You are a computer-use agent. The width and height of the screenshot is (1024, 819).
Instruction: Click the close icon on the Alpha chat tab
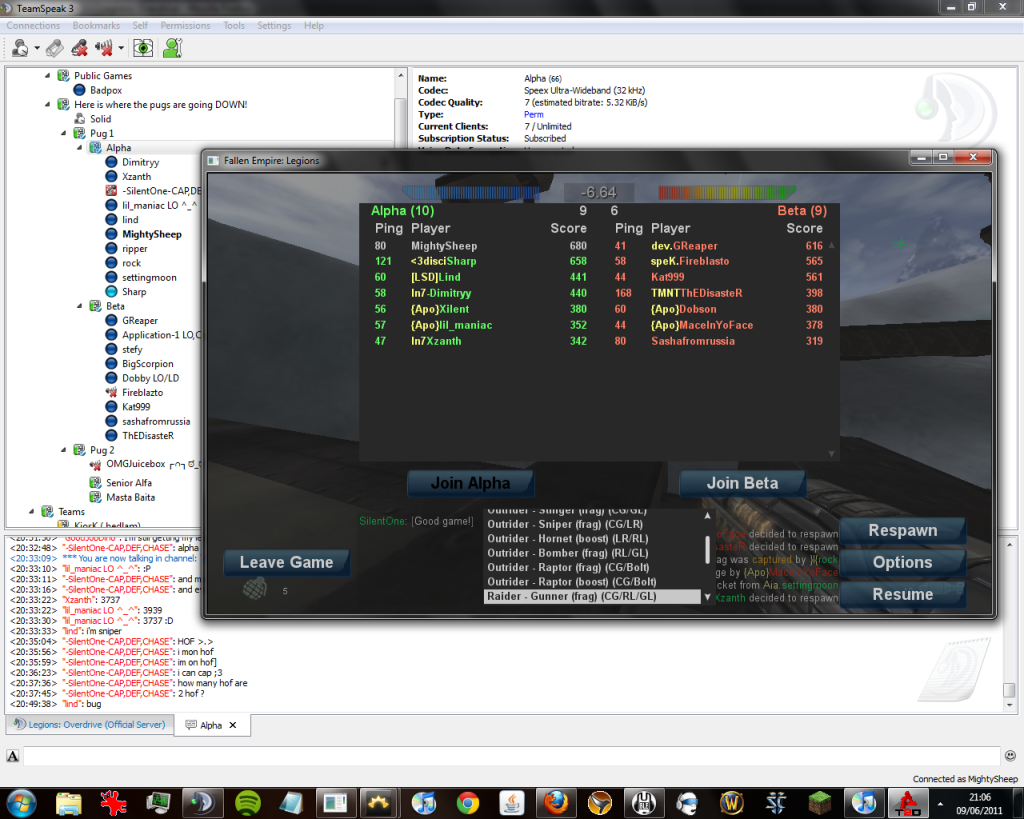click(x=232, y=725)
